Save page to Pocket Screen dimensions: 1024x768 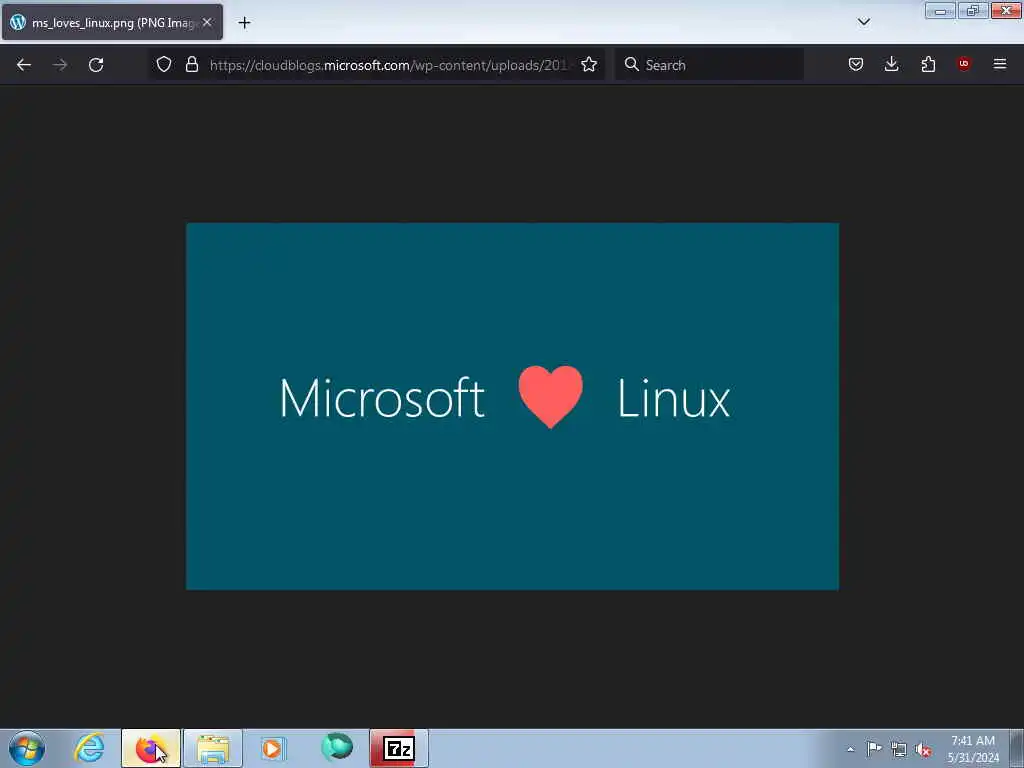click(x=856, y=64)
